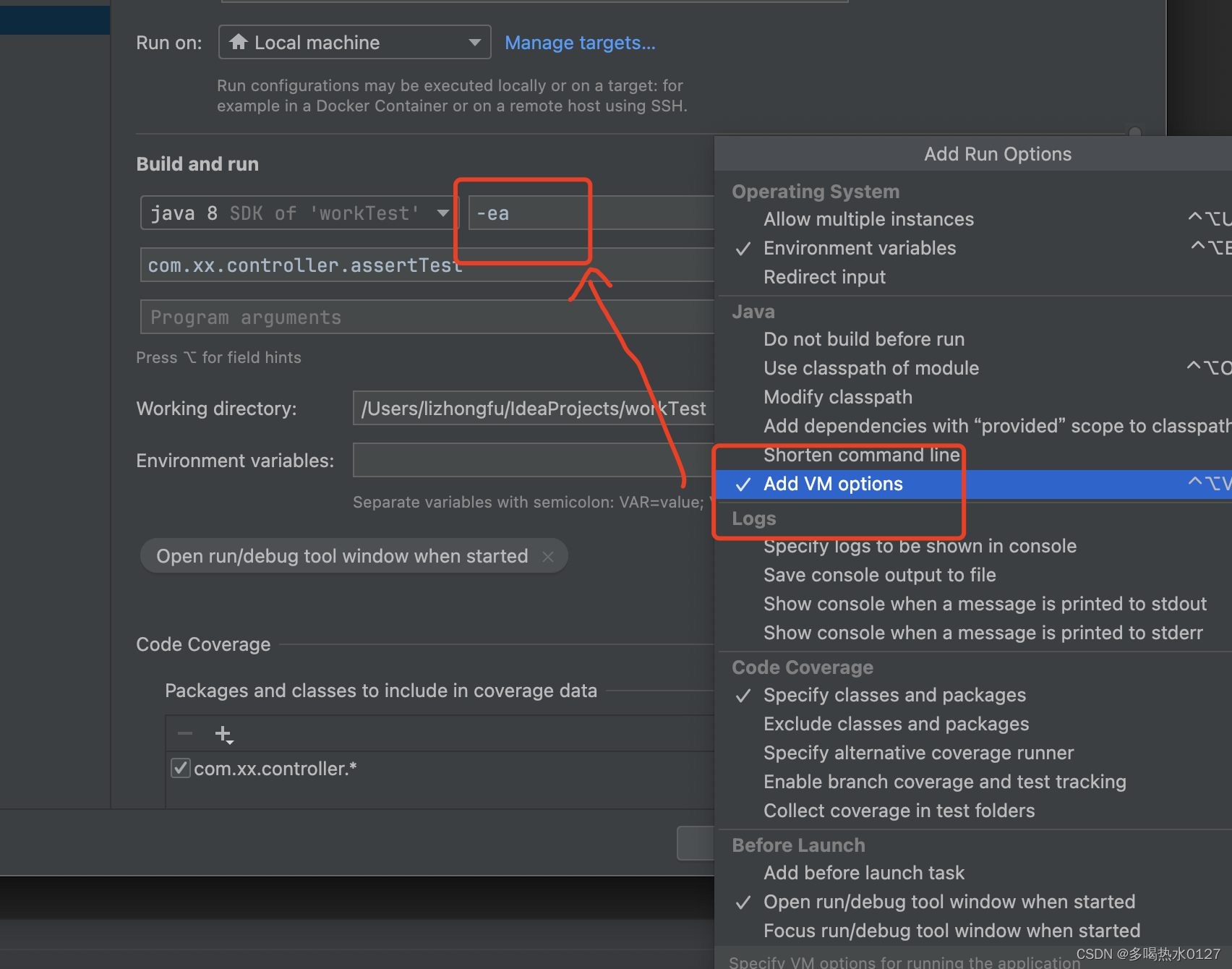Open the Run on target dropdown
This screenshot has width=1232, height=969.
coord(354,42)
